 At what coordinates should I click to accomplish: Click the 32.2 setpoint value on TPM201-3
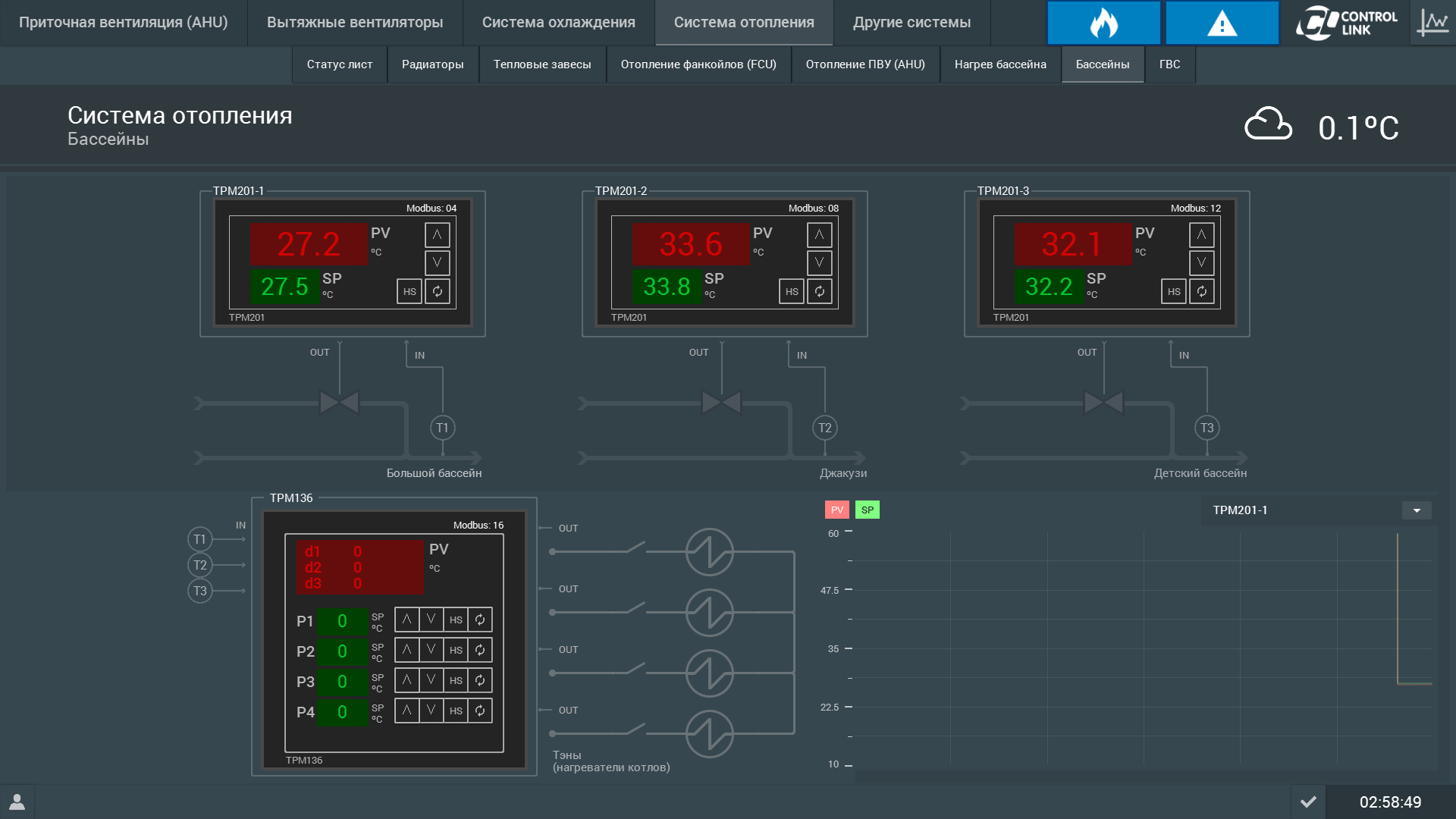[x=1049, y=287]
